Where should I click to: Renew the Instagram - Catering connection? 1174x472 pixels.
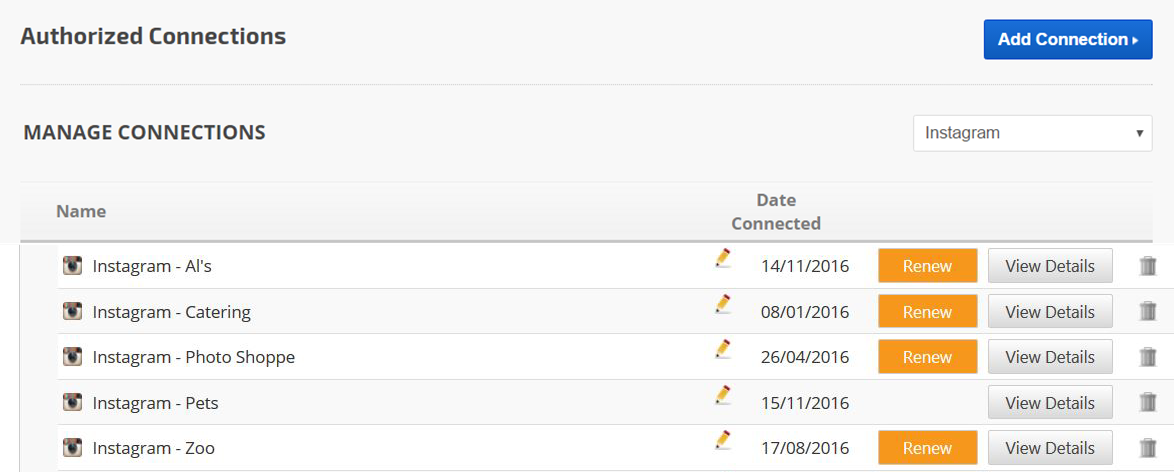pos(927,312)
